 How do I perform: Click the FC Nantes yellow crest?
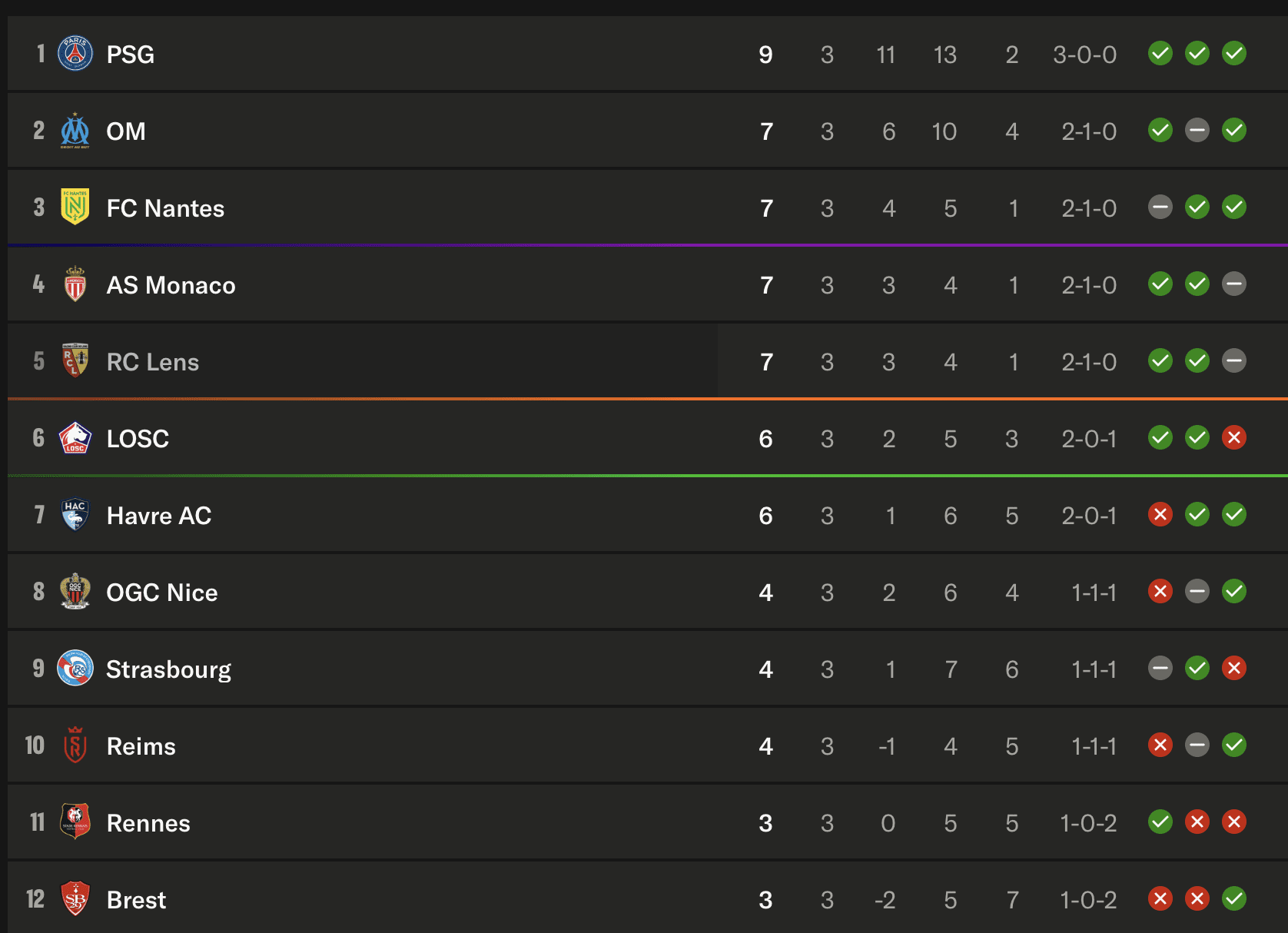75,207
